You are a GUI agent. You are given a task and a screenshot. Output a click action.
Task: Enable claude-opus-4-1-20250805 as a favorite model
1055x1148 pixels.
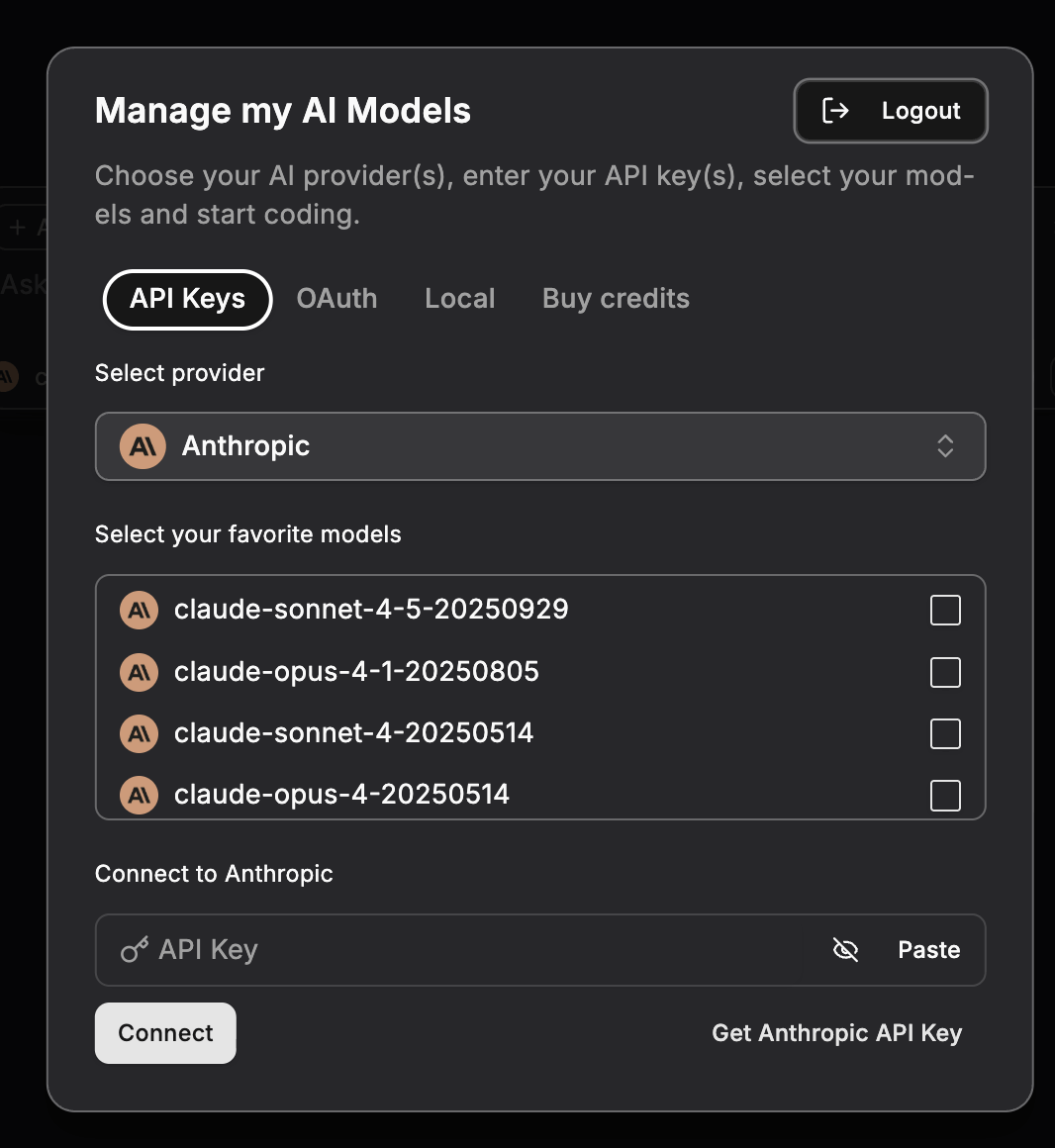[945, 672]
